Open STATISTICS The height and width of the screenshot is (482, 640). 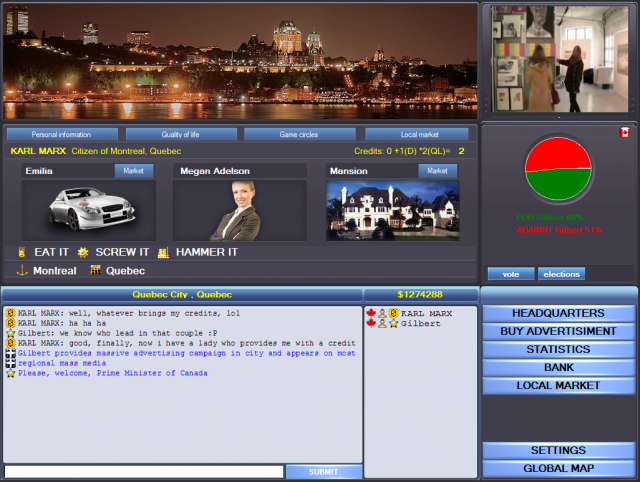click(558, 349)
